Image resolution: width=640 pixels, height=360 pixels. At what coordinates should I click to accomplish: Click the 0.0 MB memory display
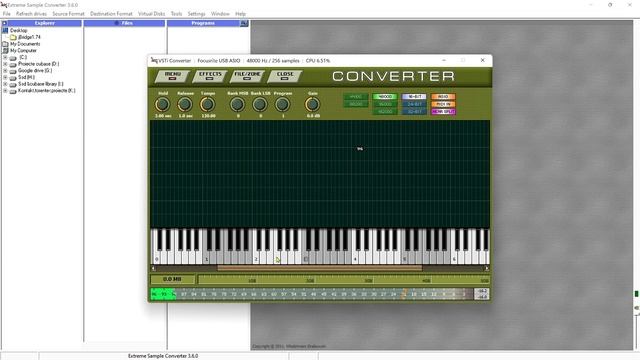click(172, 279)
